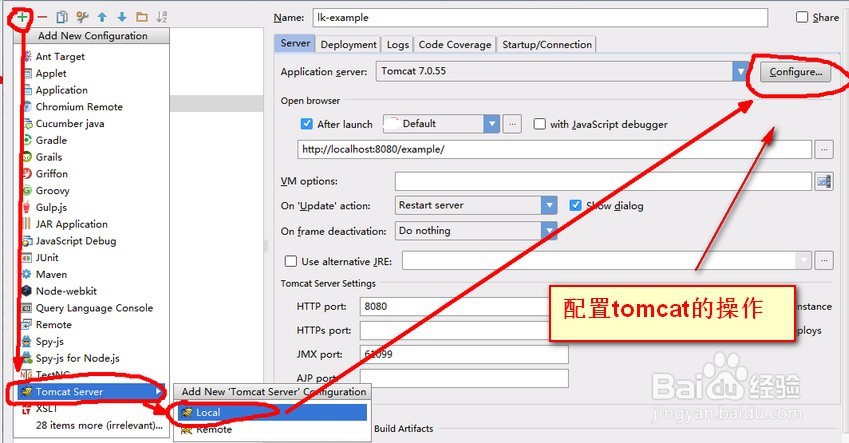Uncheck the After launch checkbox
Image resolution: width=849 pixels, height=443 pixels.
click(306, 124)
